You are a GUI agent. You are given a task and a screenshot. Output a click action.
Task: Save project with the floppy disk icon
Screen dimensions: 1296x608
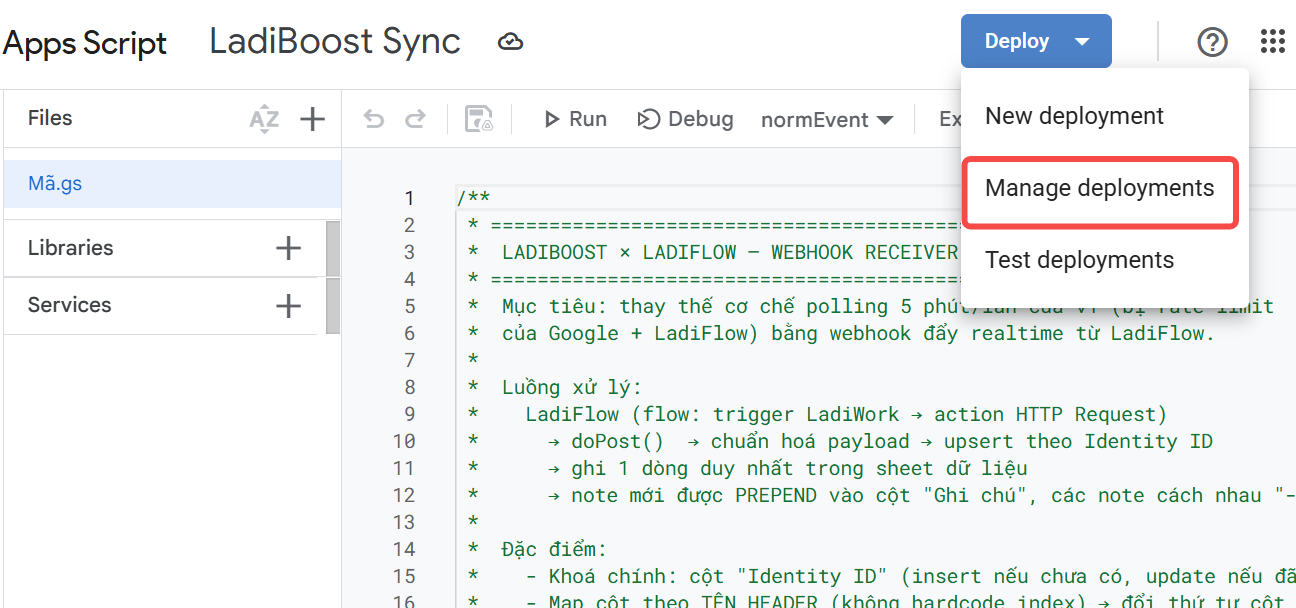[479, 120]
